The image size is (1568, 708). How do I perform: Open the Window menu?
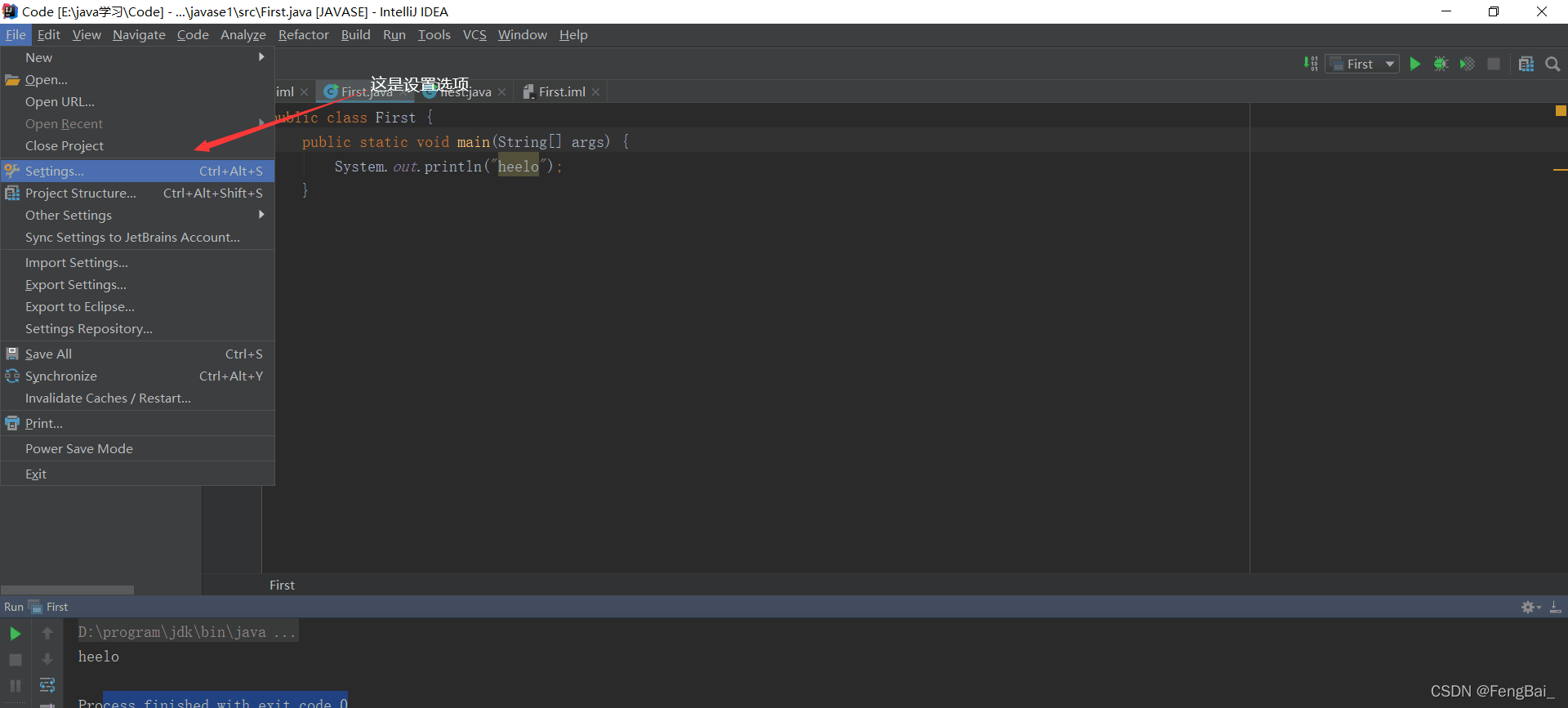(523, 34)
